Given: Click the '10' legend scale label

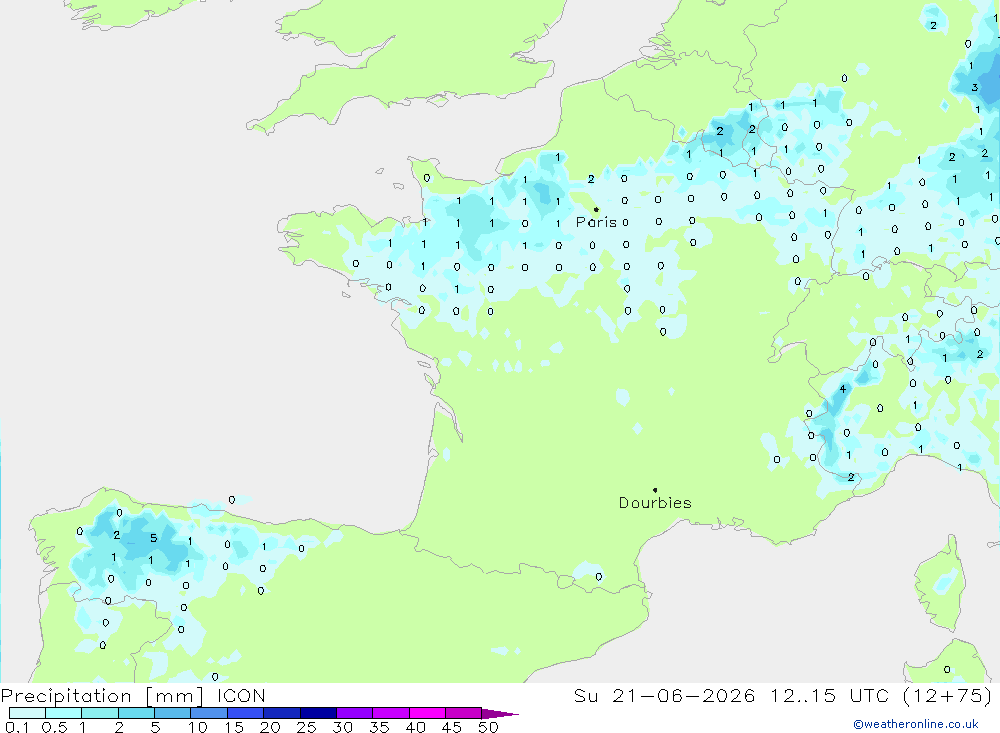Looking at the screenshot, I should pos(198,727).
